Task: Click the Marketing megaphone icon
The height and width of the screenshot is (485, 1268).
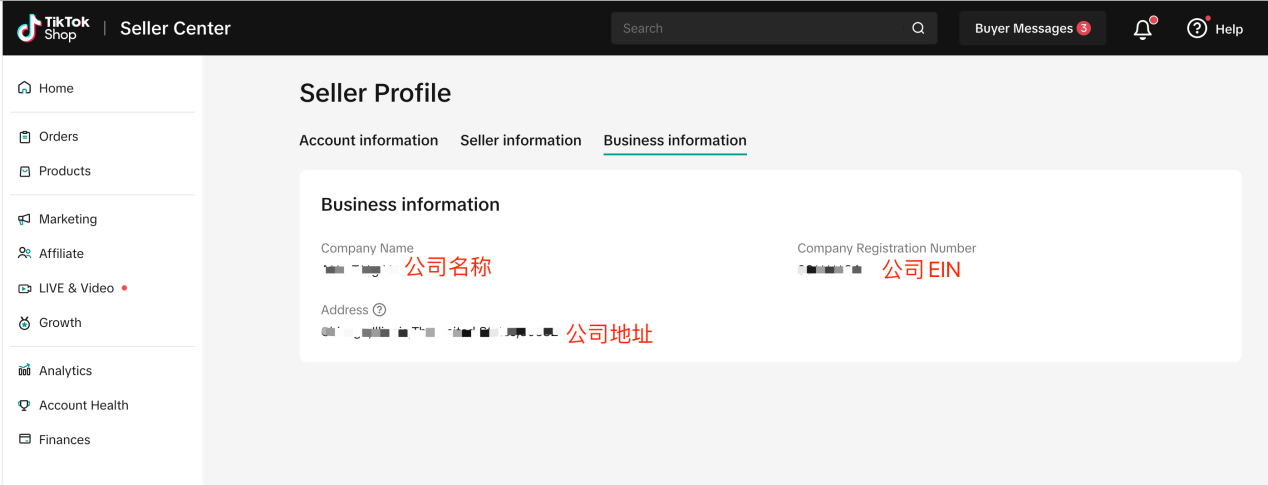Action: coord(25,219)
